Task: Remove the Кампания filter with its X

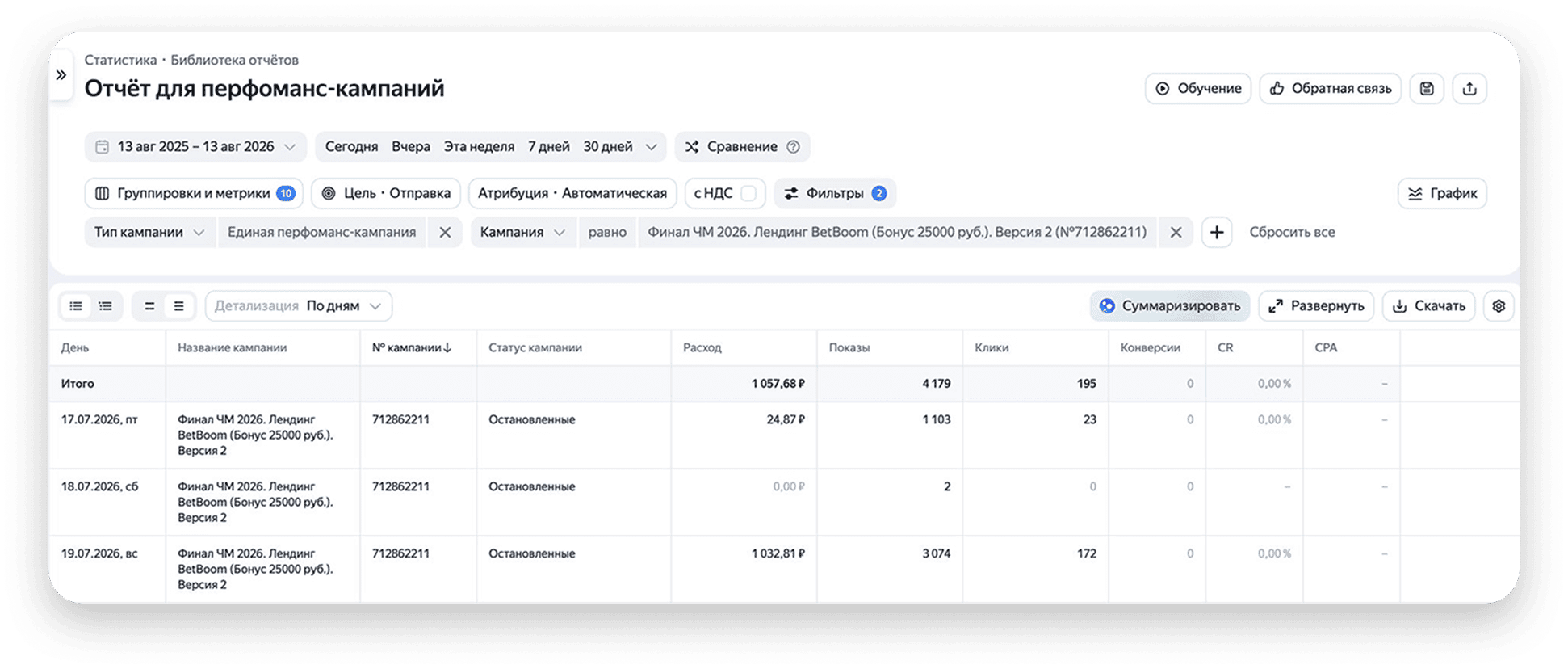Action: point(1176,233)
